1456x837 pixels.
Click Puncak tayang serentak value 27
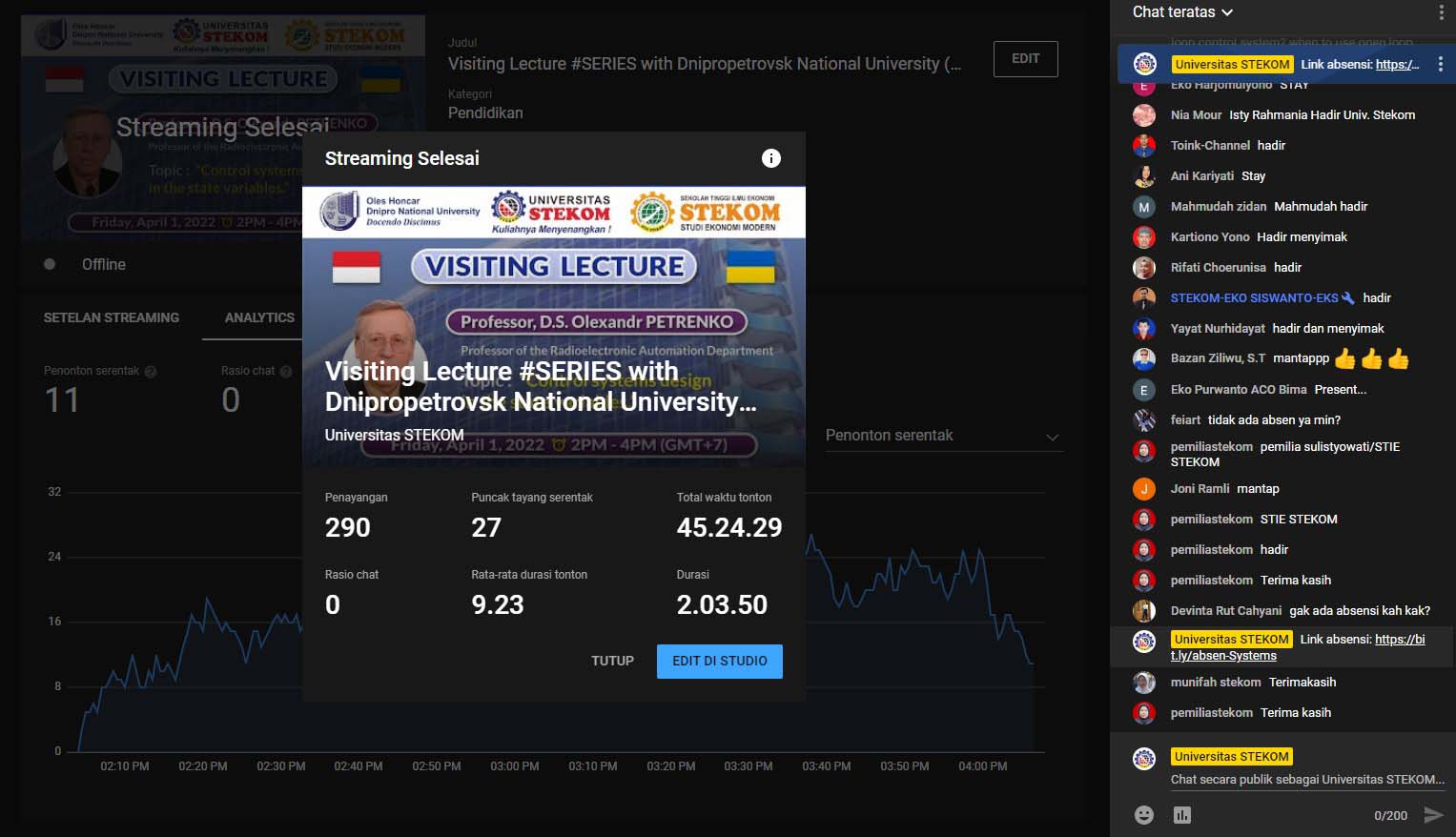[x=486, y=527]
